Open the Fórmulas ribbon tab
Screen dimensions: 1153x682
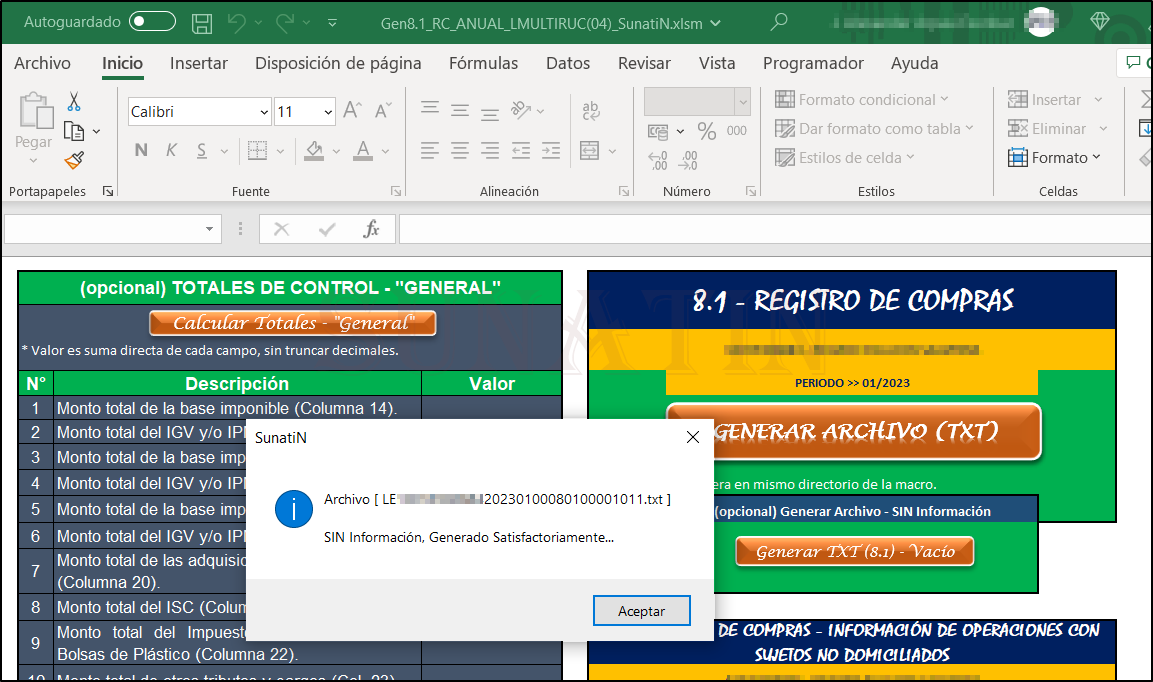[x=483, y=63]
